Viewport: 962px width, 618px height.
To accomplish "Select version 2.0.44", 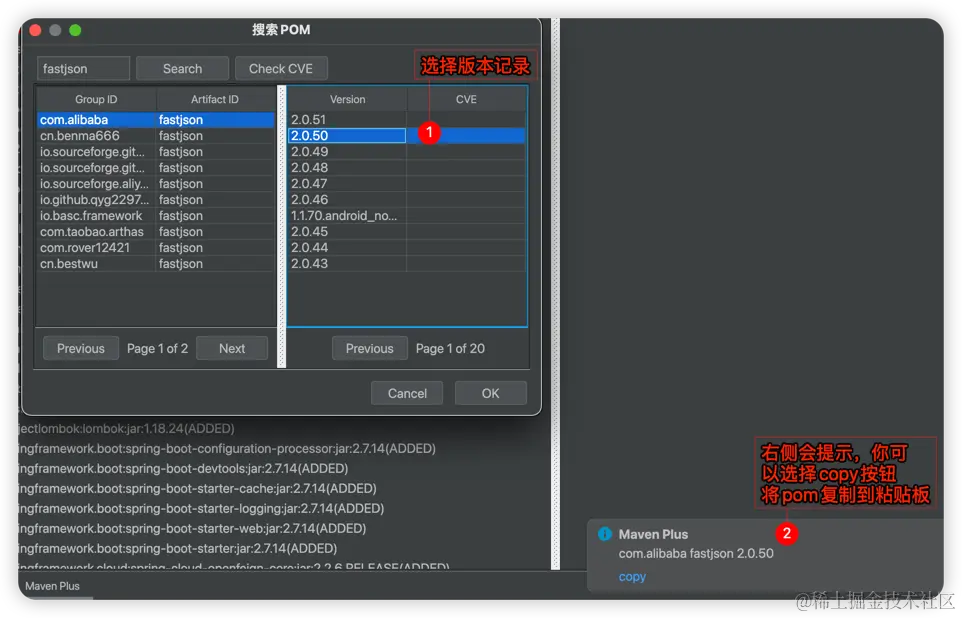I will click(407, 247).
